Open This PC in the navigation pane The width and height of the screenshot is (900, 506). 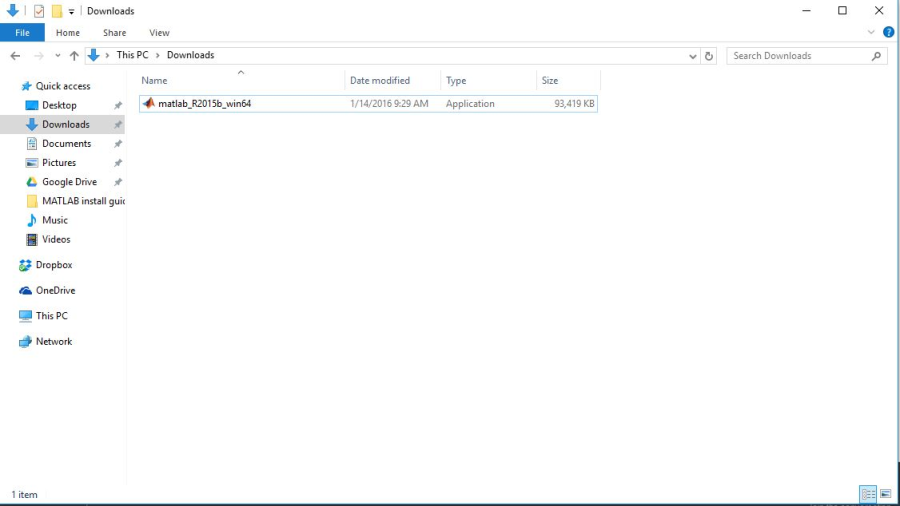coord(51,316)
